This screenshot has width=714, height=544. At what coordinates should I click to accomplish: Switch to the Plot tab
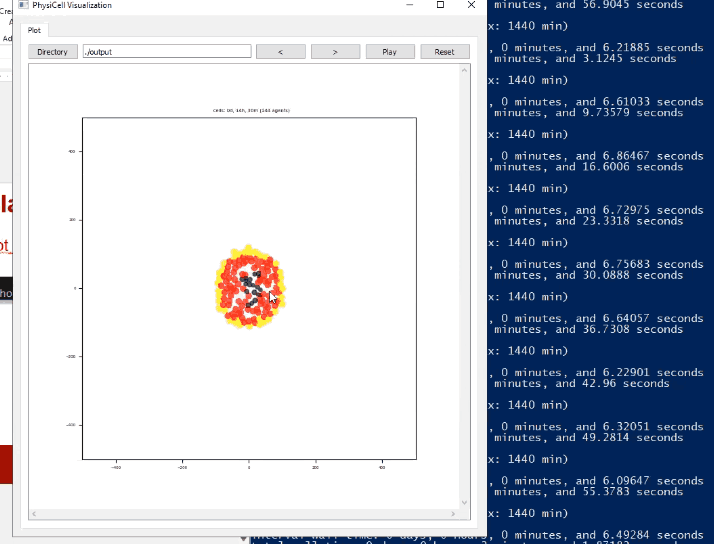coord(35,31)
